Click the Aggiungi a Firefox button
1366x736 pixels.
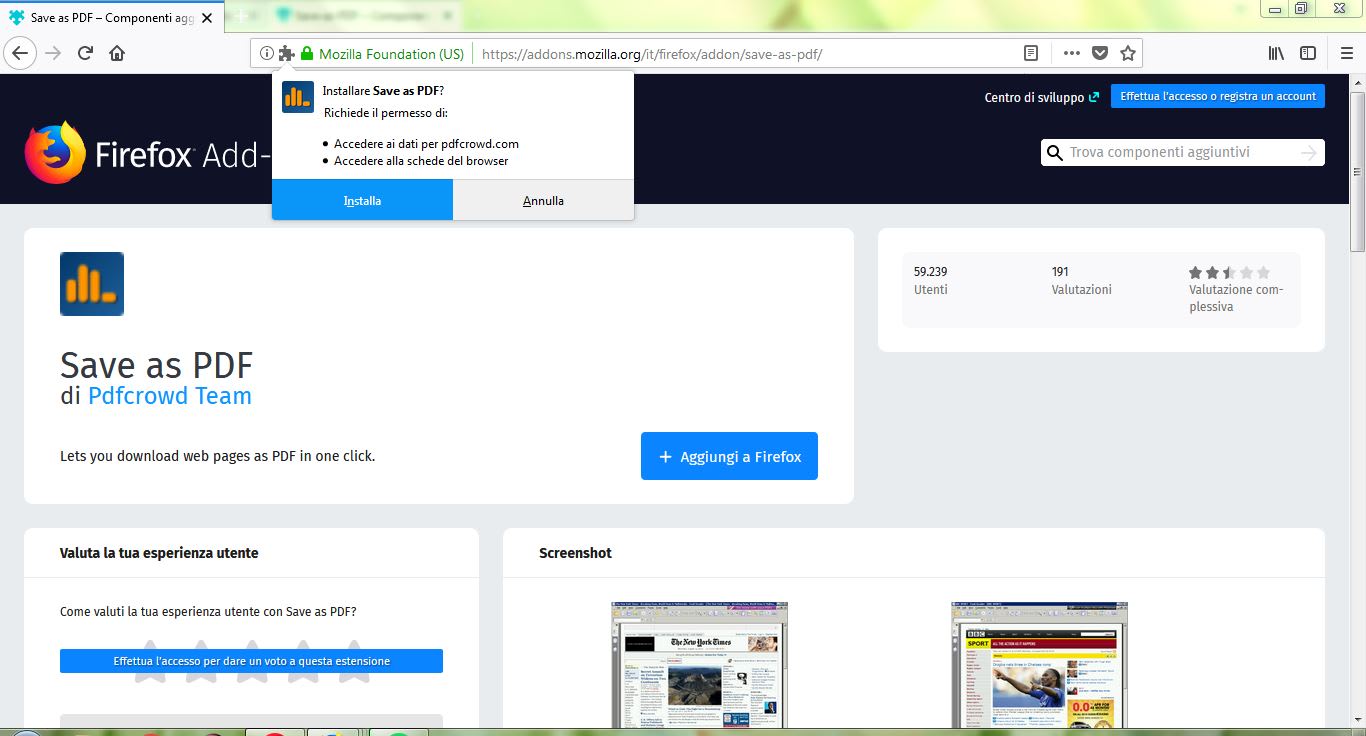729,456
